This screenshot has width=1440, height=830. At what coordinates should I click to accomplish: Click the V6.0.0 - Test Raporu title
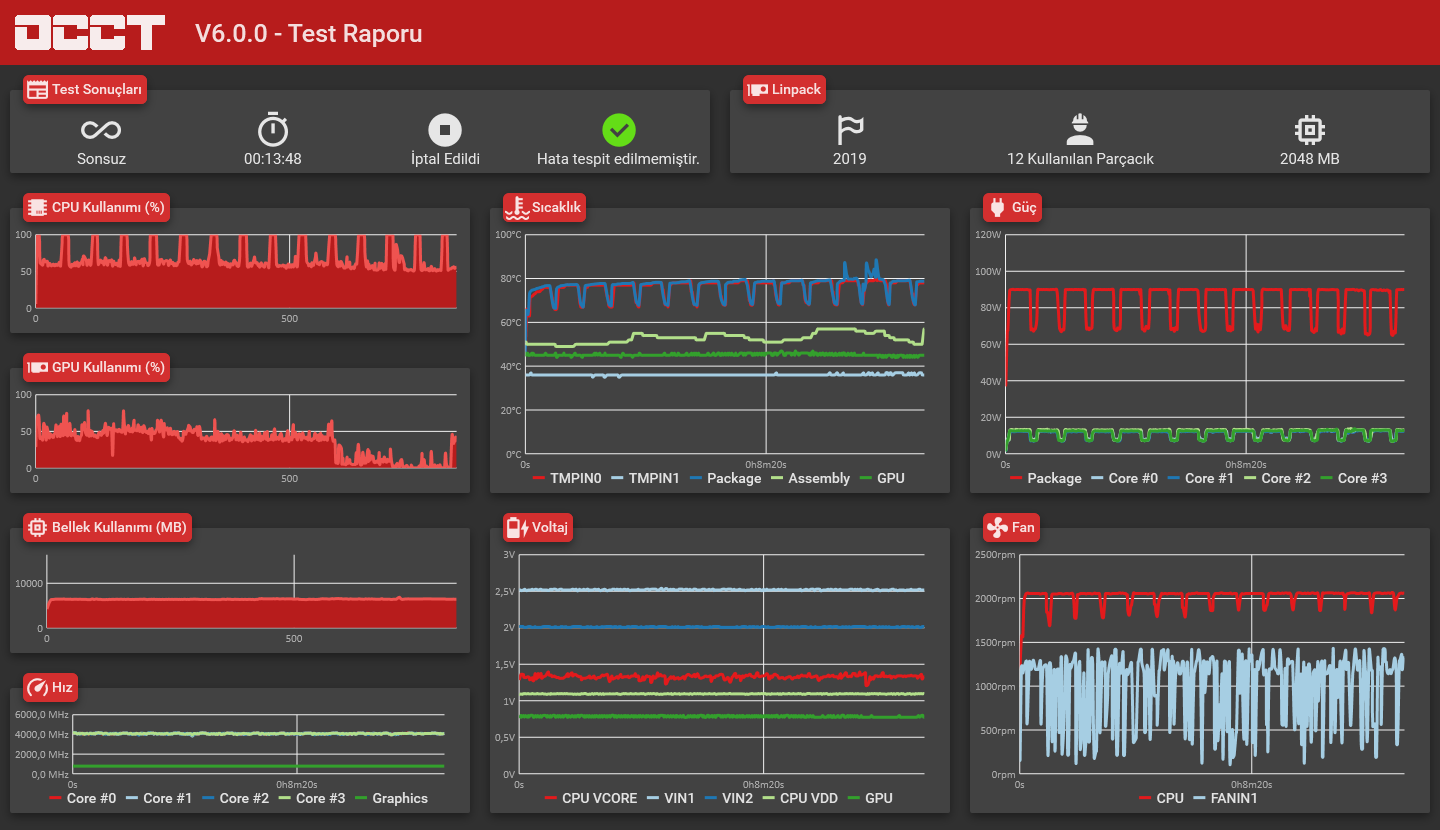[x=308, y=33]
